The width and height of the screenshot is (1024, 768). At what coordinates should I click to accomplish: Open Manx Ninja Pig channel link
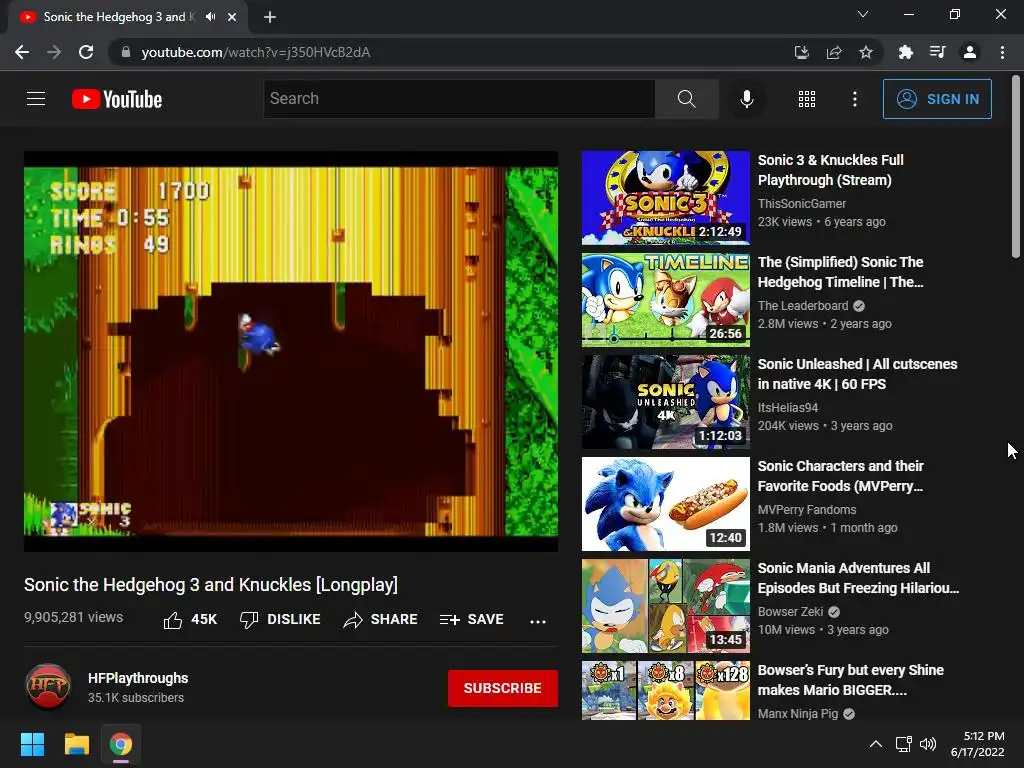(797, 713)
